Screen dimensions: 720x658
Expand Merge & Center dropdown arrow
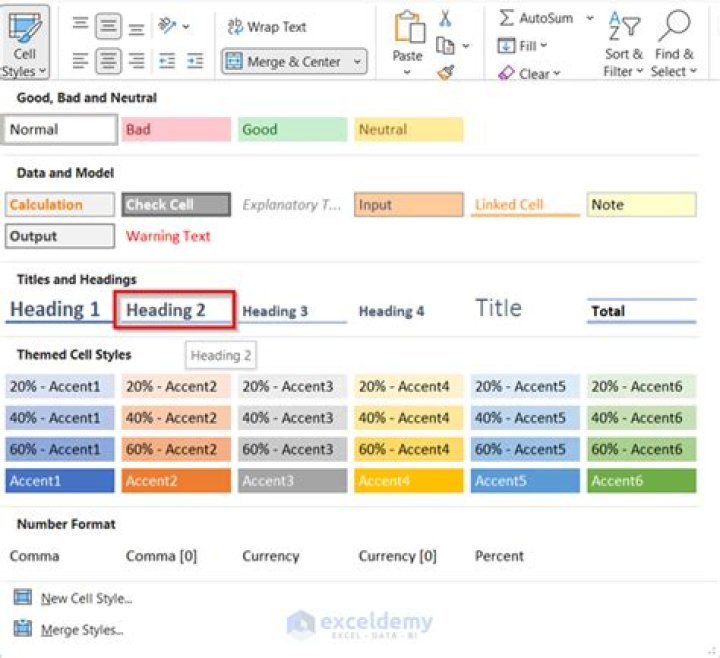pos(357,61)
